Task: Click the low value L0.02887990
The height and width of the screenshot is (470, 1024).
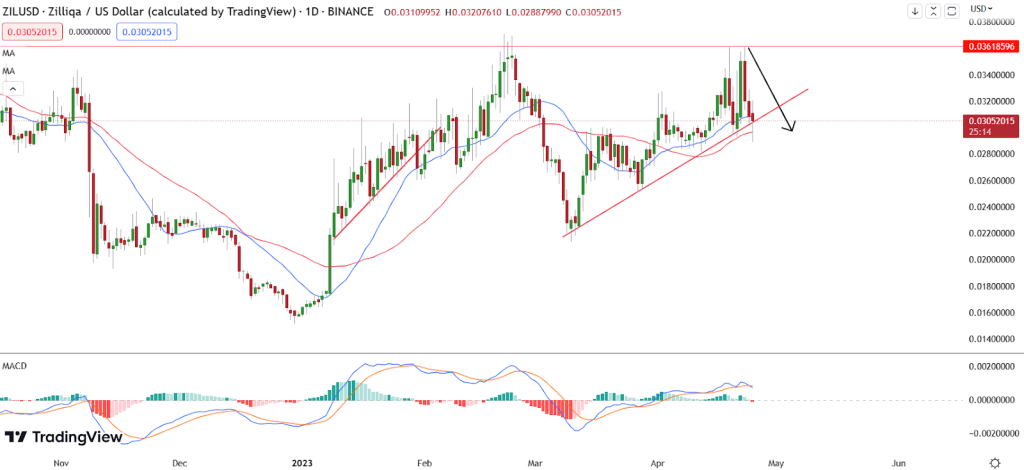Action: pyautogui.click(x=532, y=12)
